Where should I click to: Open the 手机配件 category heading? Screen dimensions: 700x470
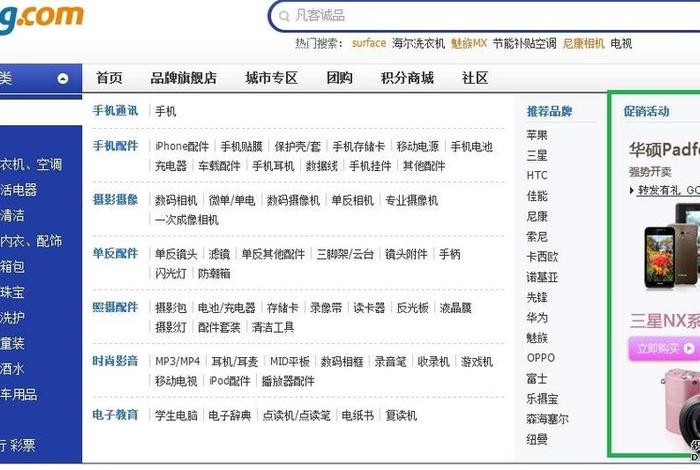[x=115, y=146]
